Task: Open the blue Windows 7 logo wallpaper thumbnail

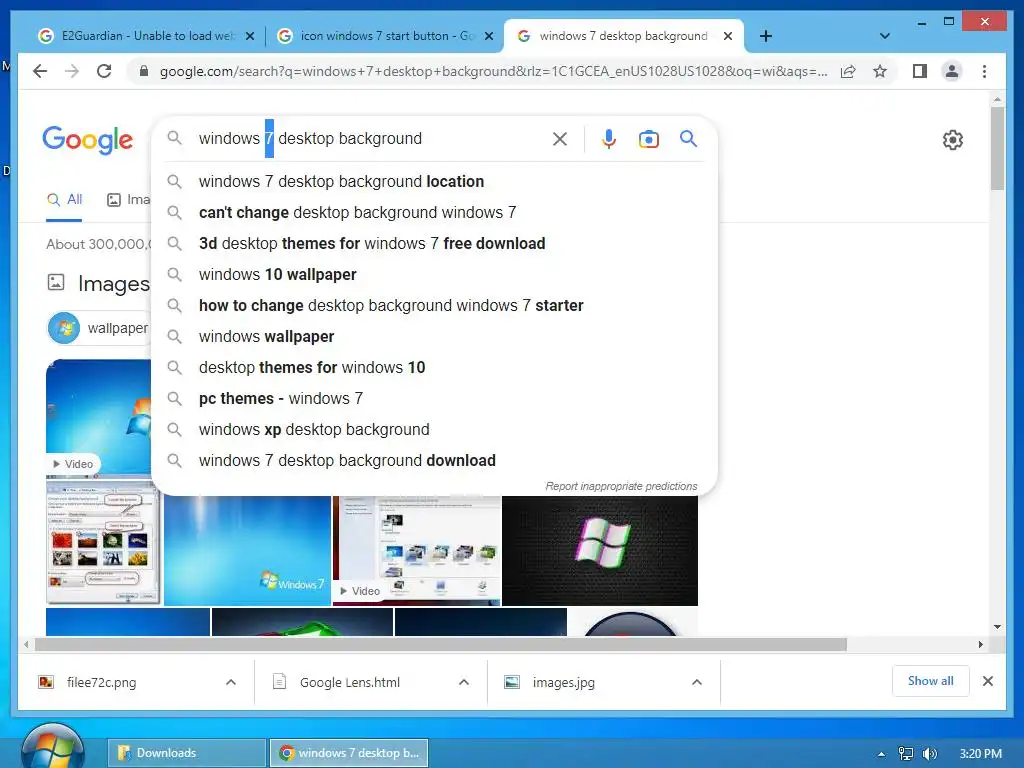Action: pyautogui.click(x=248, y=551)
